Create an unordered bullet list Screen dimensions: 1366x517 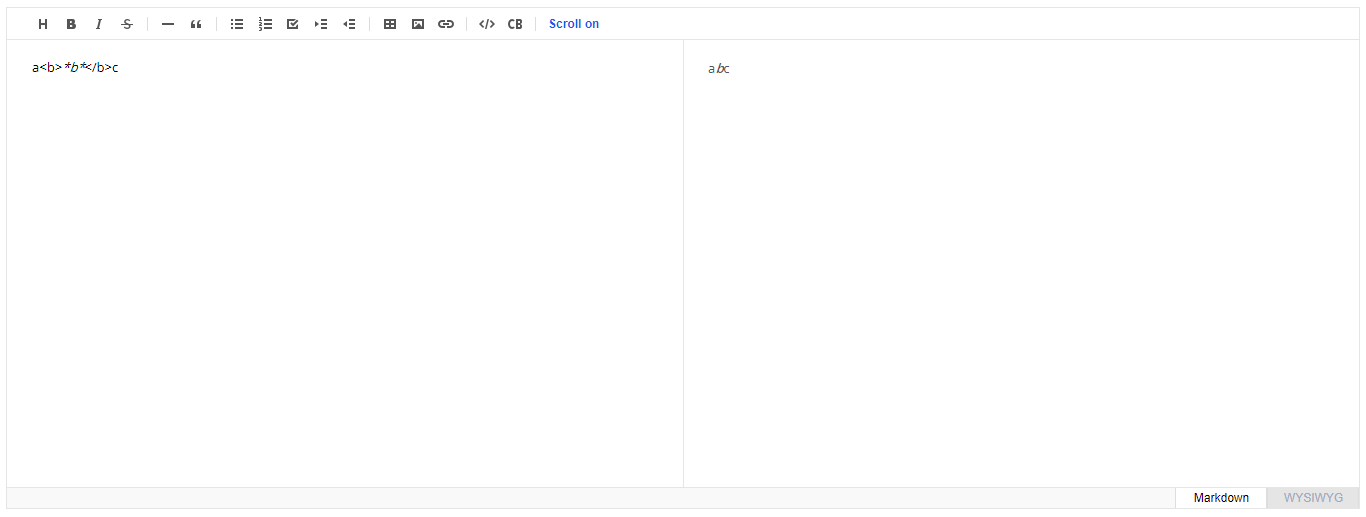point(237,24)
